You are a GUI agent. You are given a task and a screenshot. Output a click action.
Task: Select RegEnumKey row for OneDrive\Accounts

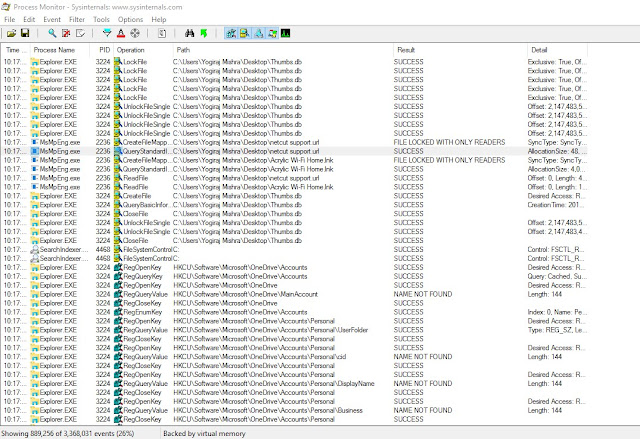click(295, 312)
